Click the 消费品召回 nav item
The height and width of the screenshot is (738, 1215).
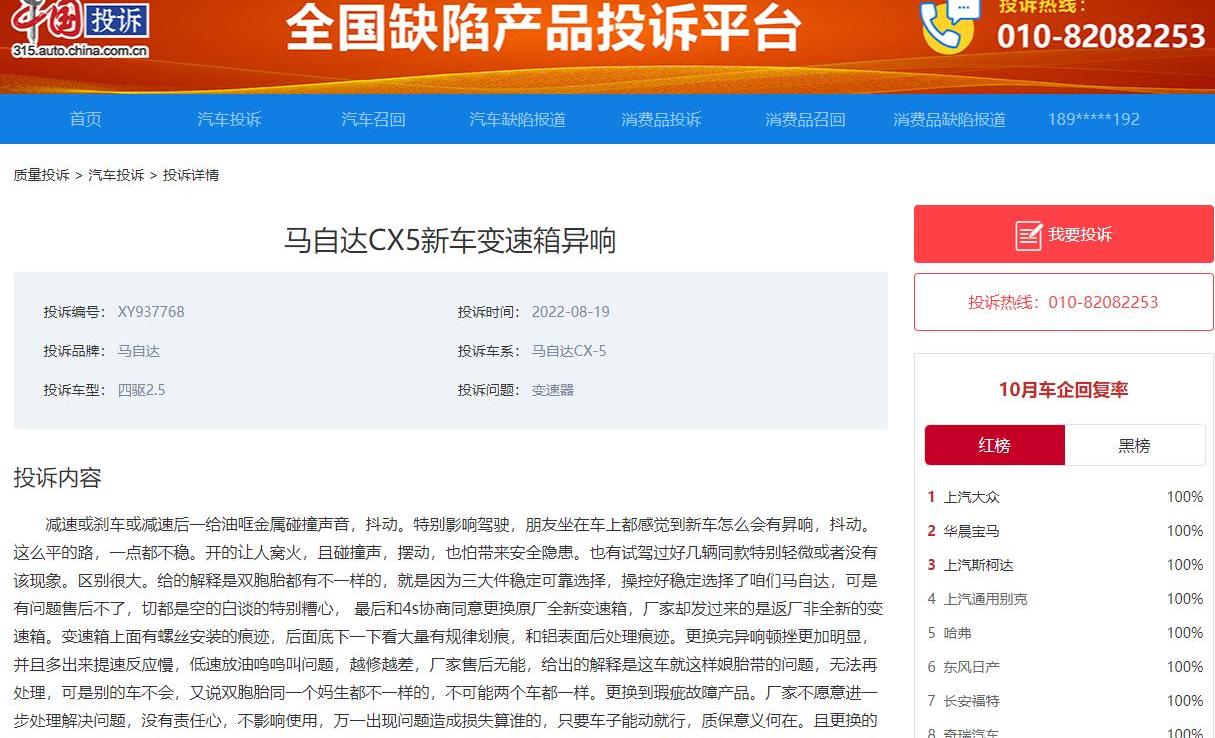(x=804, y=118)
